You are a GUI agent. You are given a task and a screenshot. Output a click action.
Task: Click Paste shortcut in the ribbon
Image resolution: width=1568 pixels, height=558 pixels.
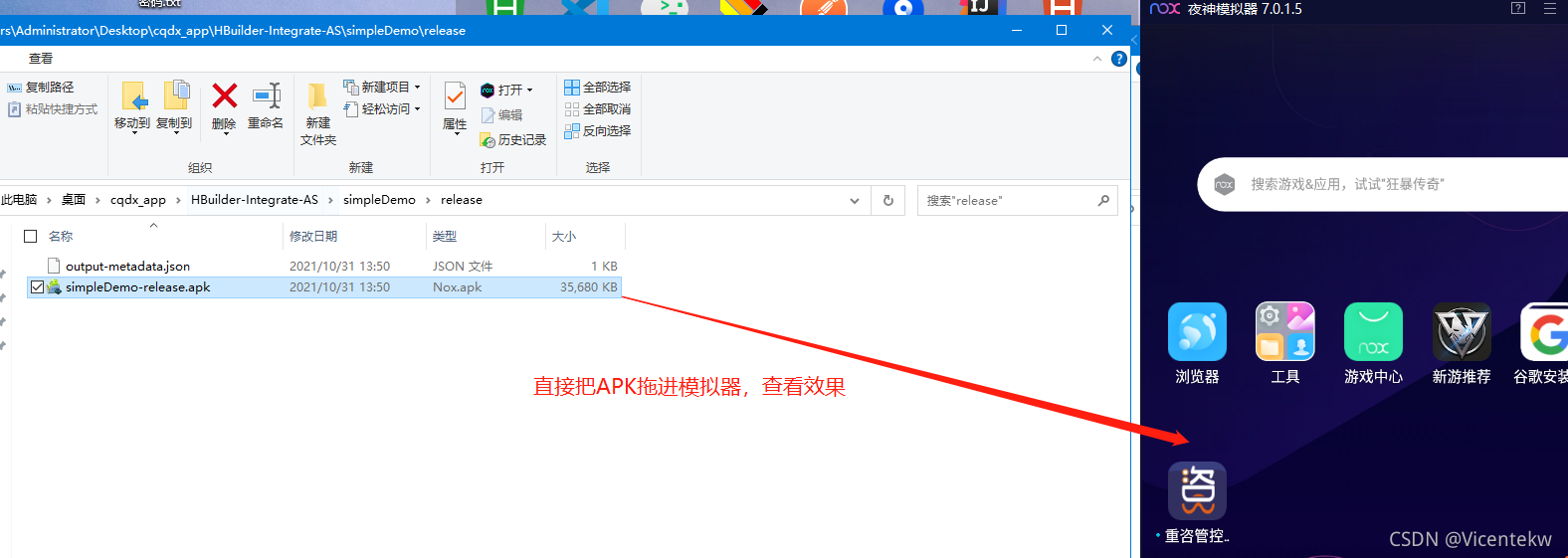(x=53, y=109)
